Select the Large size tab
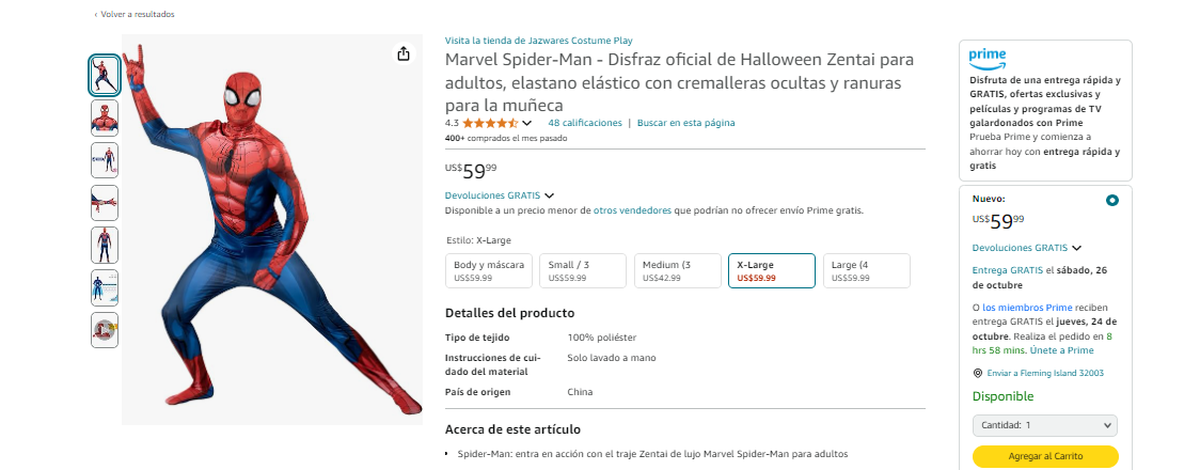This screenshot has height=470, width=1200. click(x=866, y=271)
